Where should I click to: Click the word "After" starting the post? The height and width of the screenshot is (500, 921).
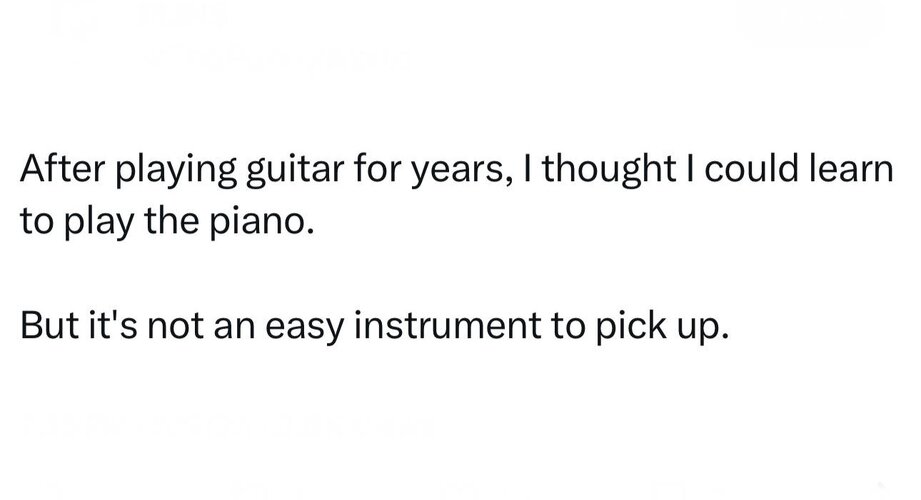point(51,171)
